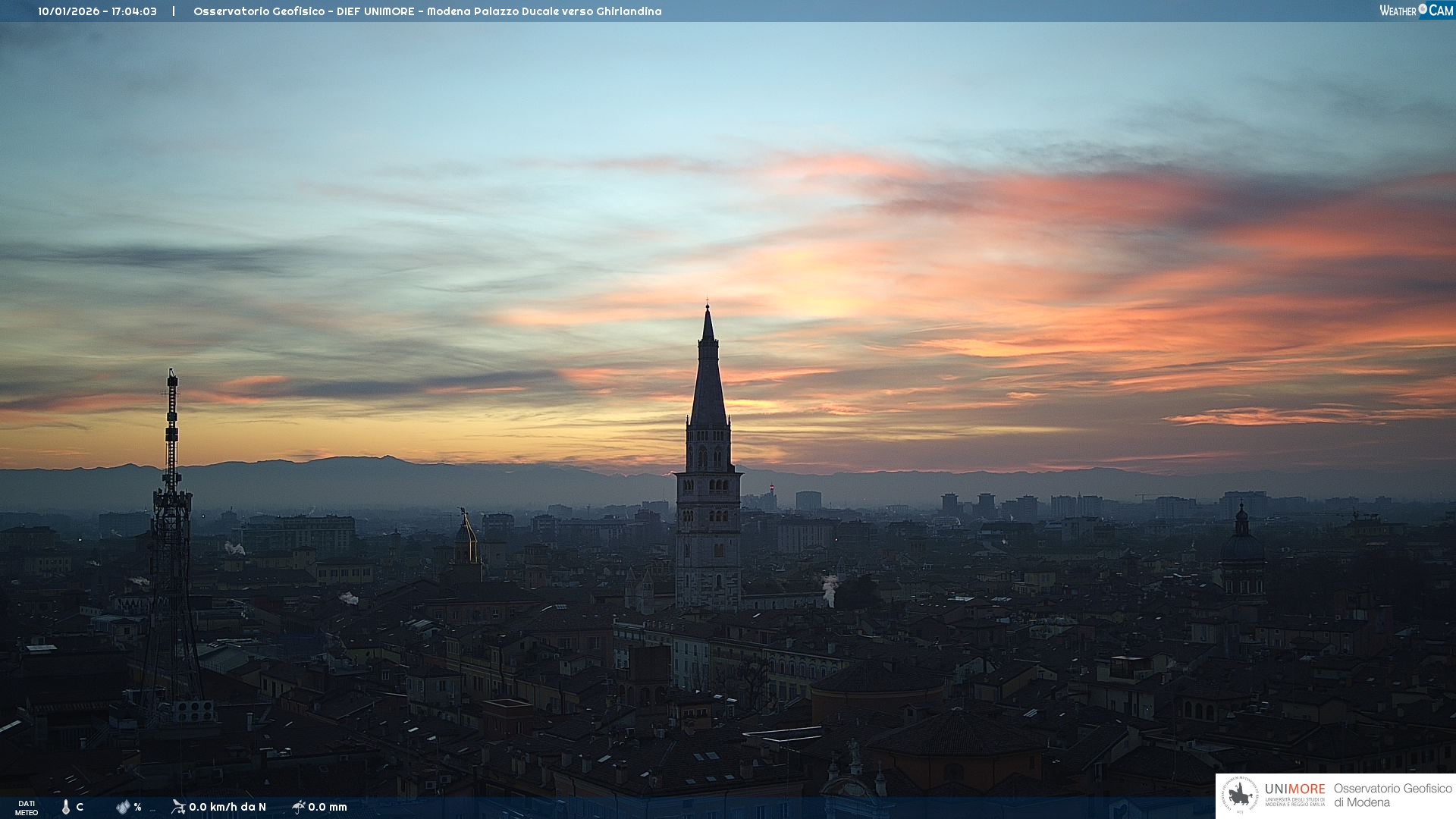Click the UNIMORE university seal emblem
Viewport: 1456px width, 819px height.
(1240, 795)
